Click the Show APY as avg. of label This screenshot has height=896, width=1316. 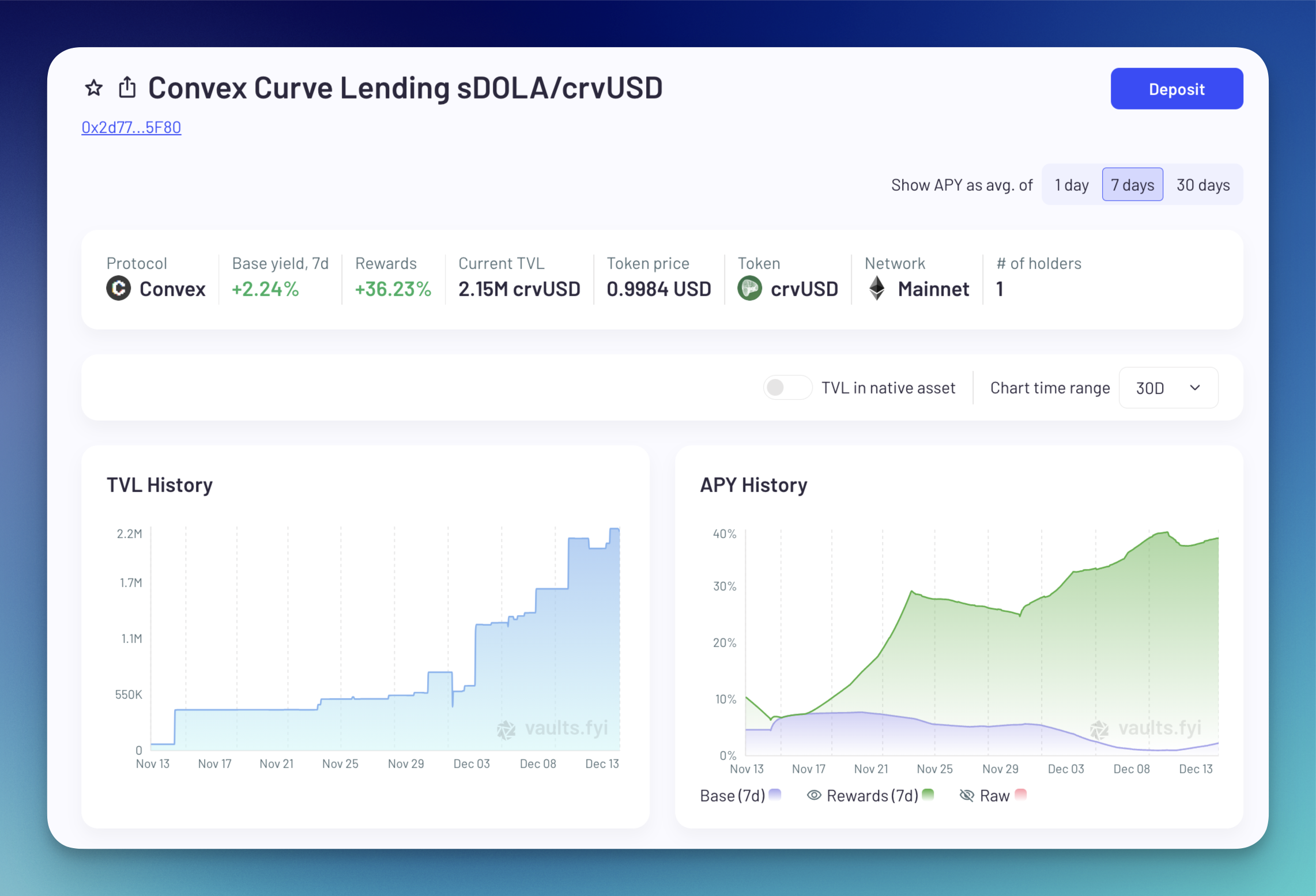pyautogui.click(x=962, y=185)
